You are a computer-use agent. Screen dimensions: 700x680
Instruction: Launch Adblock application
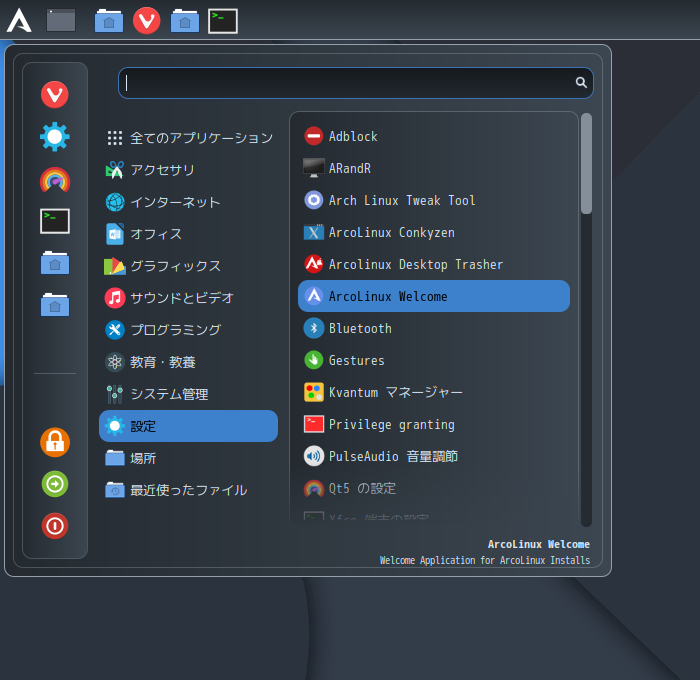pos(434,136)
